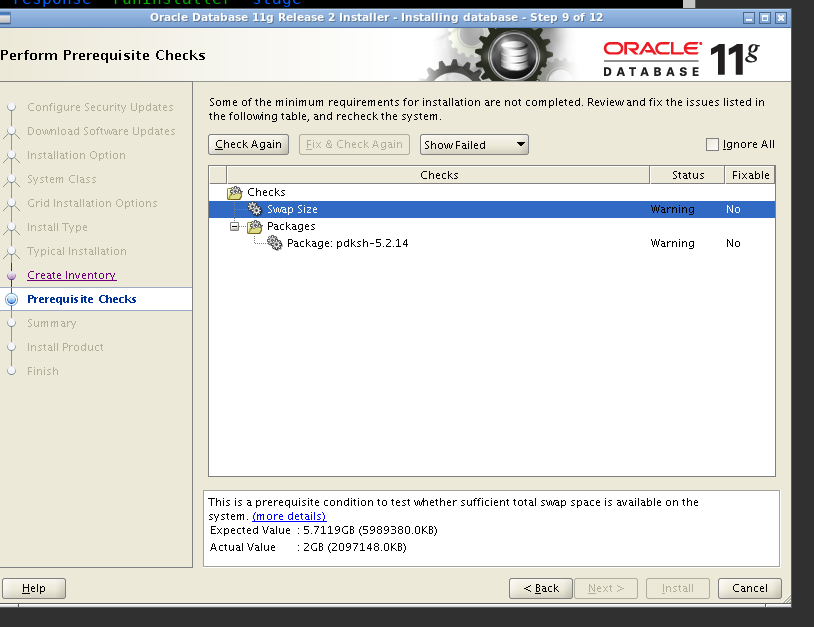Viewport: 814px width, 627px height.
Task: Collapse the Packages tree node
Action: click(x=235, y=226)
